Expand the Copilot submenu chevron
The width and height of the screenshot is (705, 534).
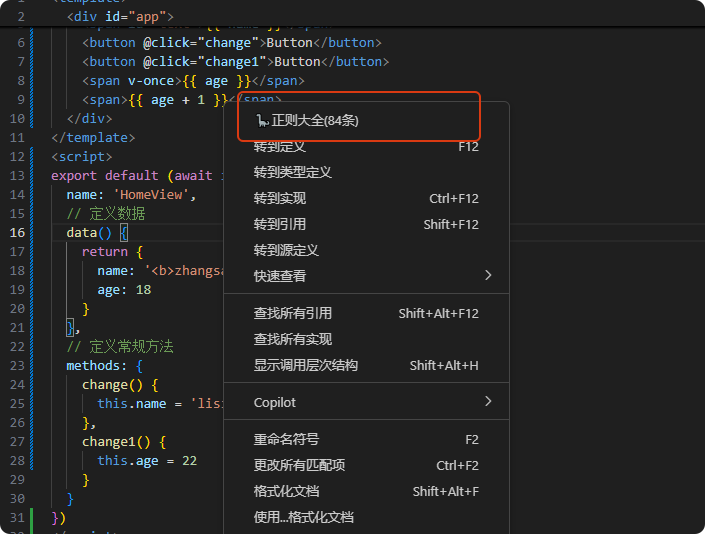click(x=488, y=402)
